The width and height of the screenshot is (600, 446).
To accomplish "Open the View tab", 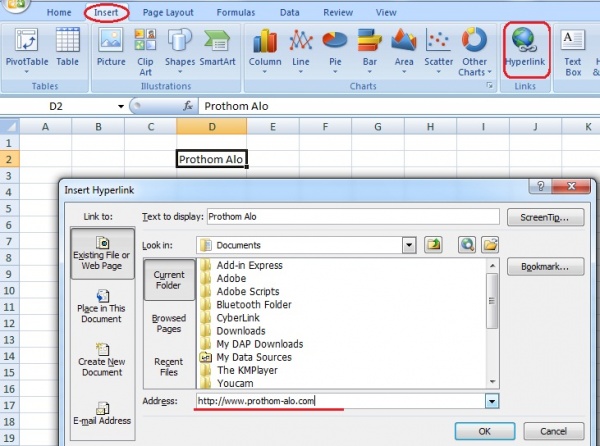I will (x=386, y=13).
